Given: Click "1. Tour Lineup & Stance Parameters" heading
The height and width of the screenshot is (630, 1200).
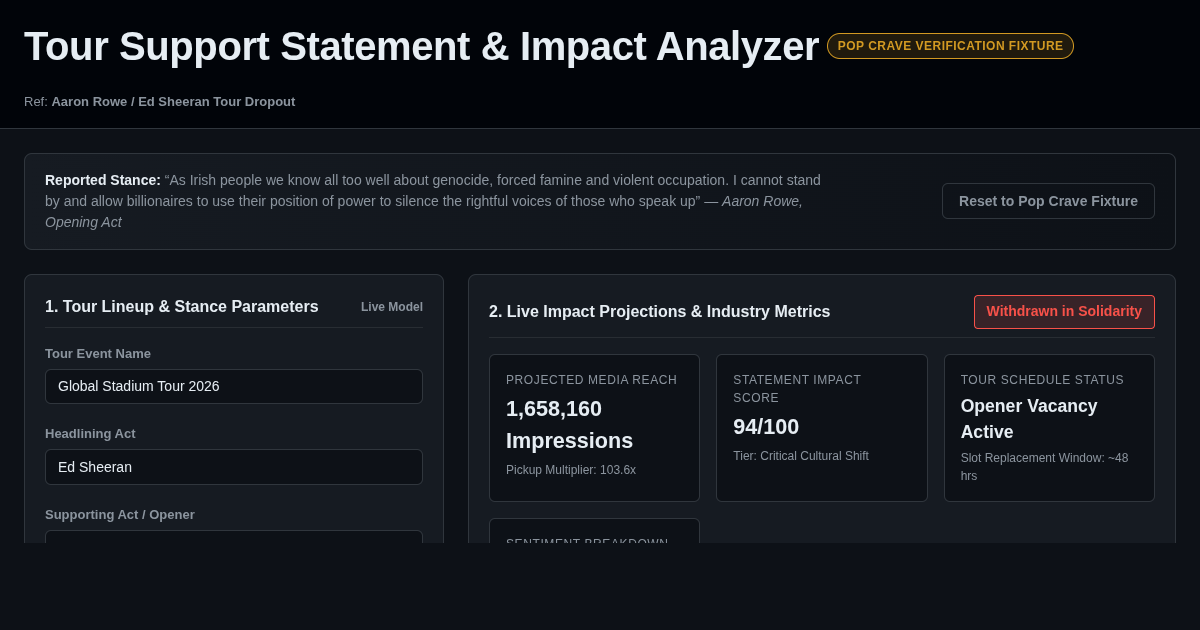Looking at the screenshot, I should pyautogui.click(x=182, y=307).
